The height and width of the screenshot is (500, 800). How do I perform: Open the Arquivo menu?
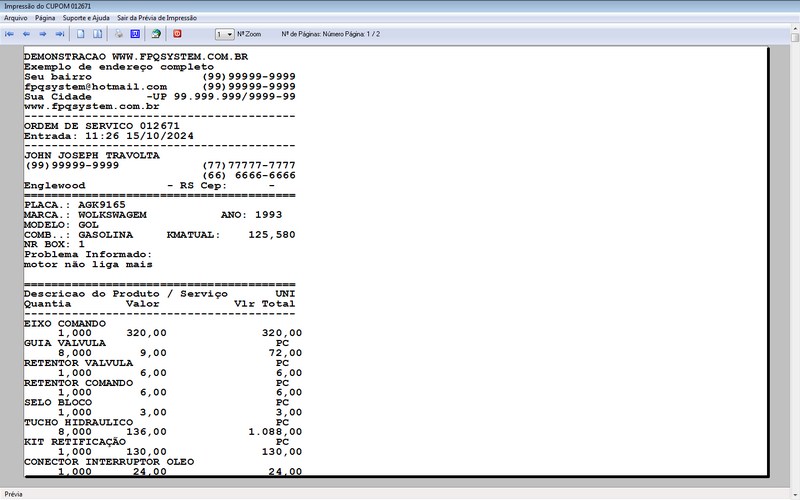tap(16, 18)
